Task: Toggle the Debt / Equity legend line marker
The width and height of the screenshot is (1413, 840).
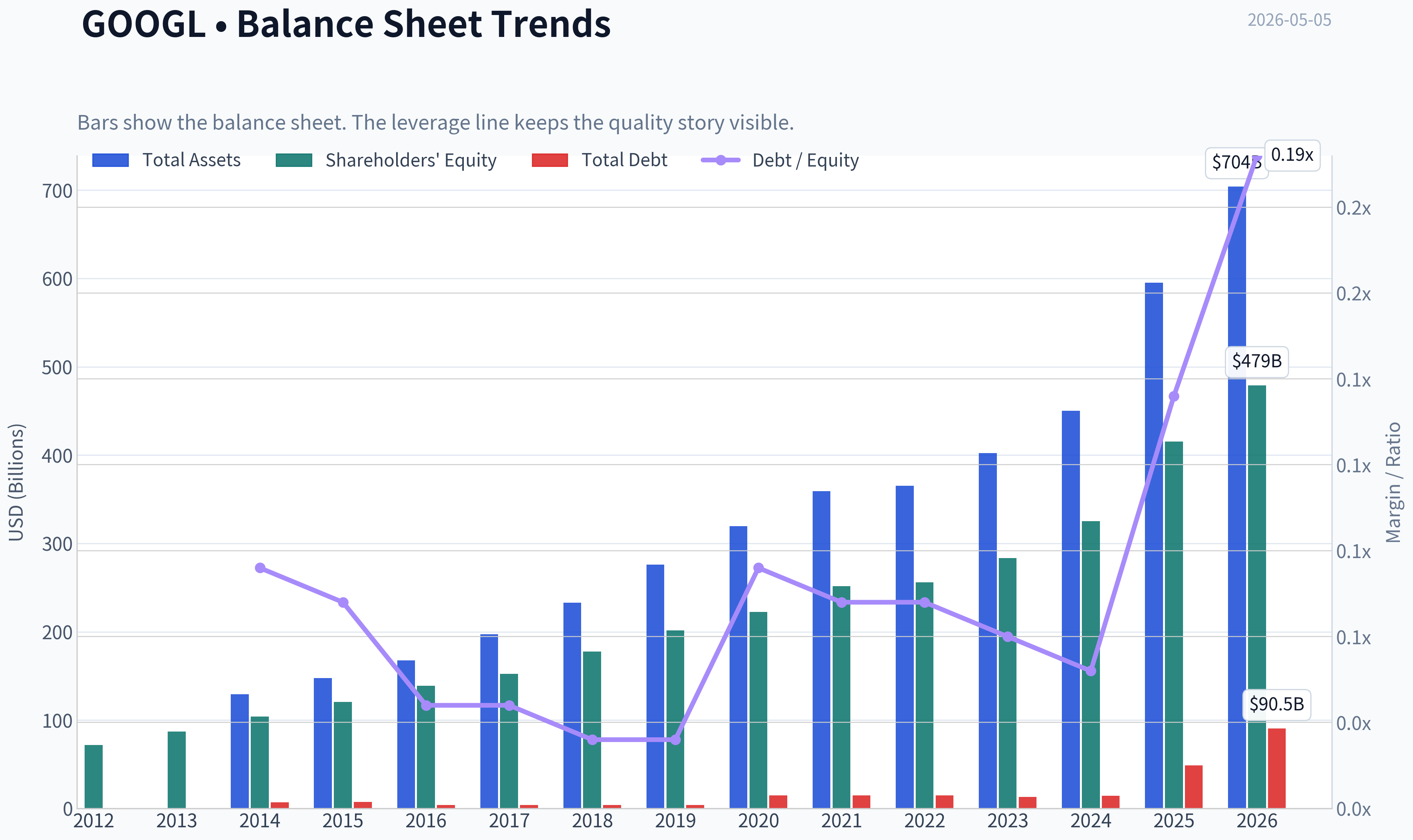Action: [720, 160]
